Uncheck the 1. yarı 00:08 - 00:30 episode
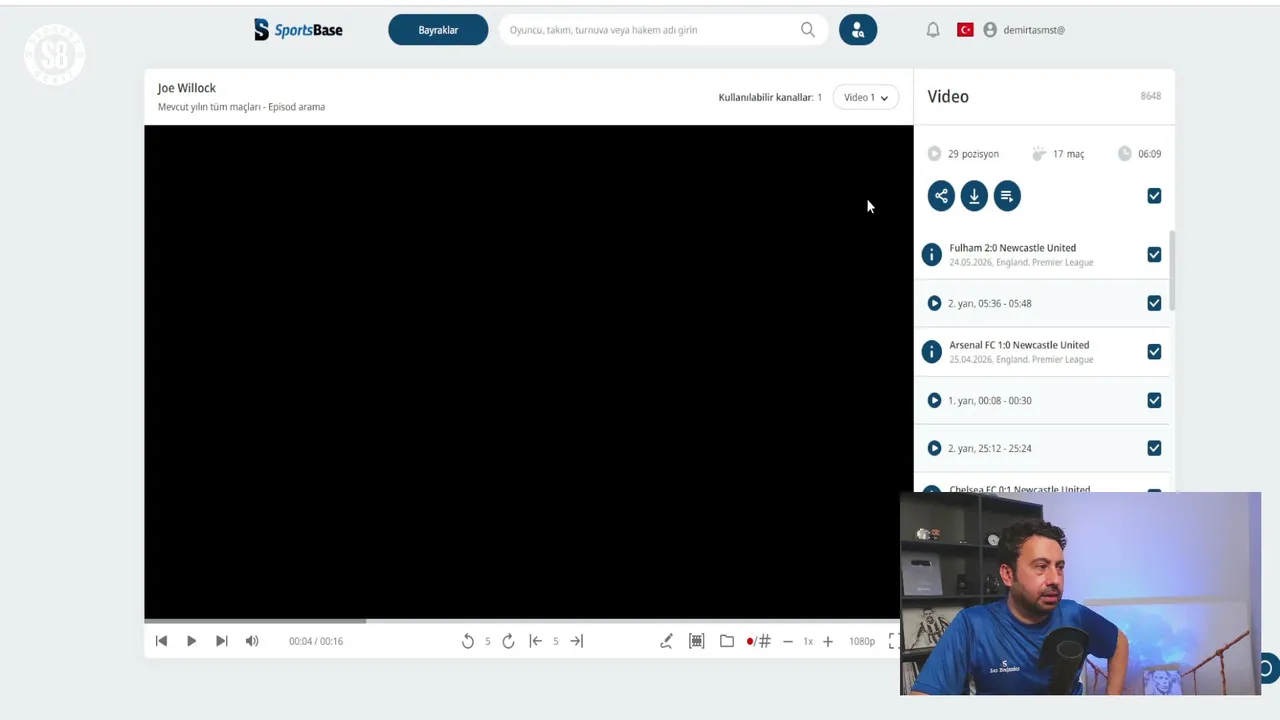 [x=1154, y=400]
